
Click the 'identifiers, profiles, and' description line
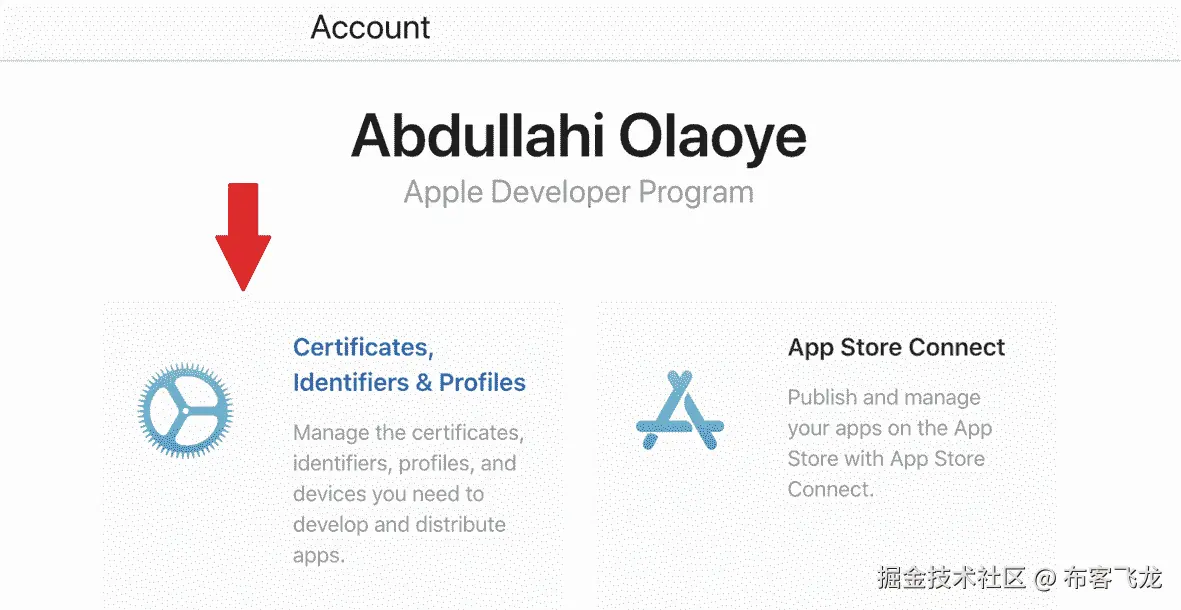[x=404, y=464]
